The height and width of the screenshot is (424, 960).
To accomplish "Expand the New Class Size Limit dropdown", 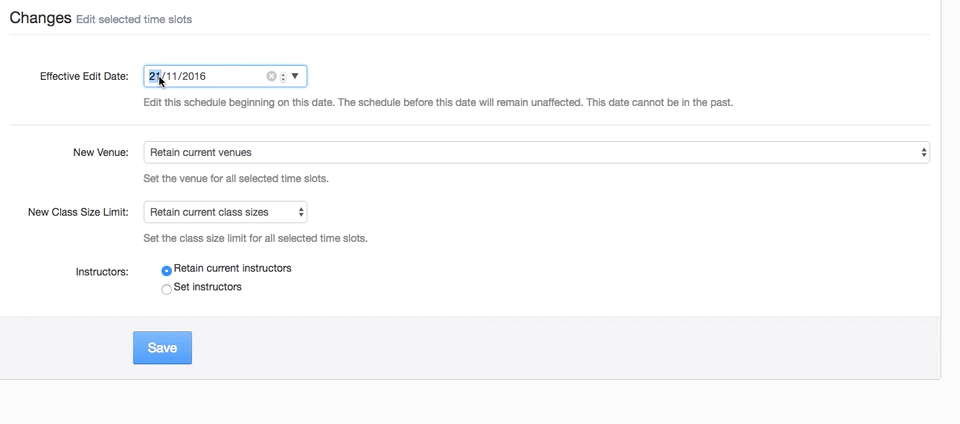I will [x=225, y=212].
